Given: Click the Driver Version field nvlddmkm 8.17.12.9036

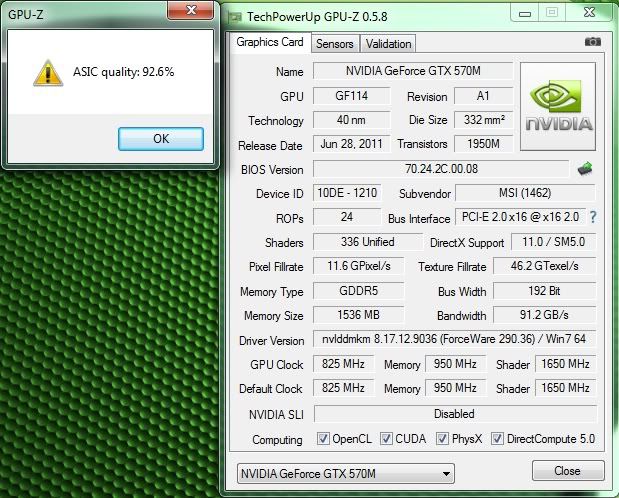Looking at the screenshot, I should click(x=454, y=339).
